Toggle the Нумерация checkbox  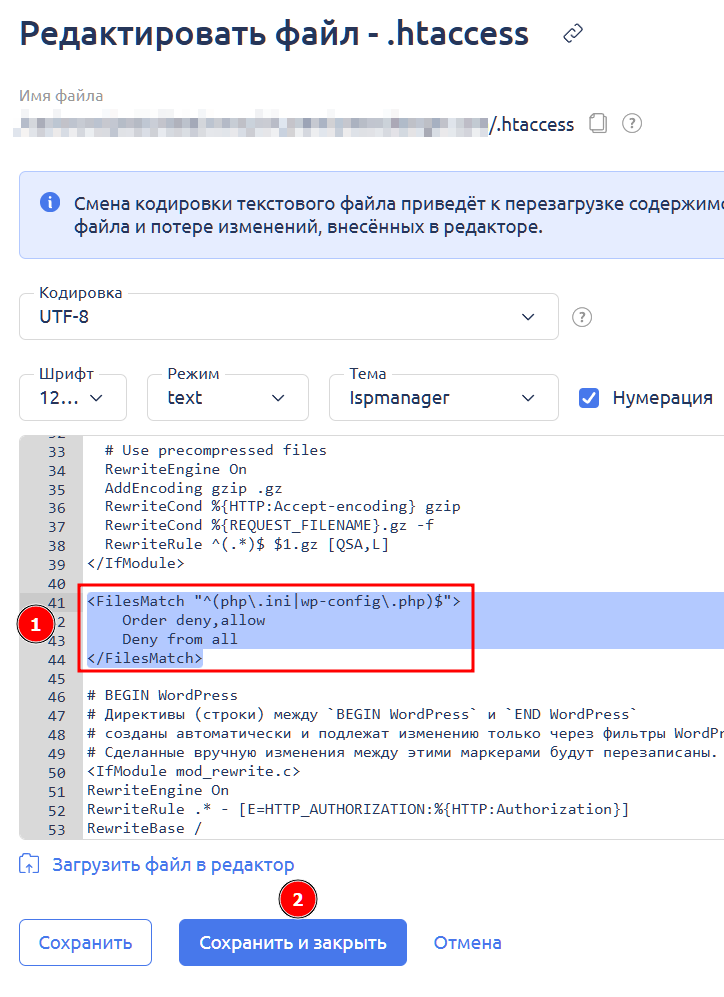(x=589, y=397)
